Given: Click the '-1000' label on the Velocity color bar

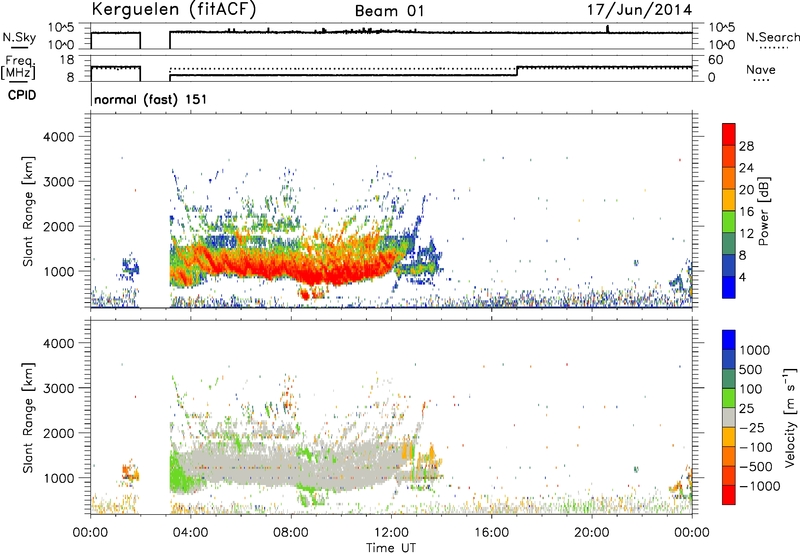Looking at the screenshot, I should (x=760, y=486).
